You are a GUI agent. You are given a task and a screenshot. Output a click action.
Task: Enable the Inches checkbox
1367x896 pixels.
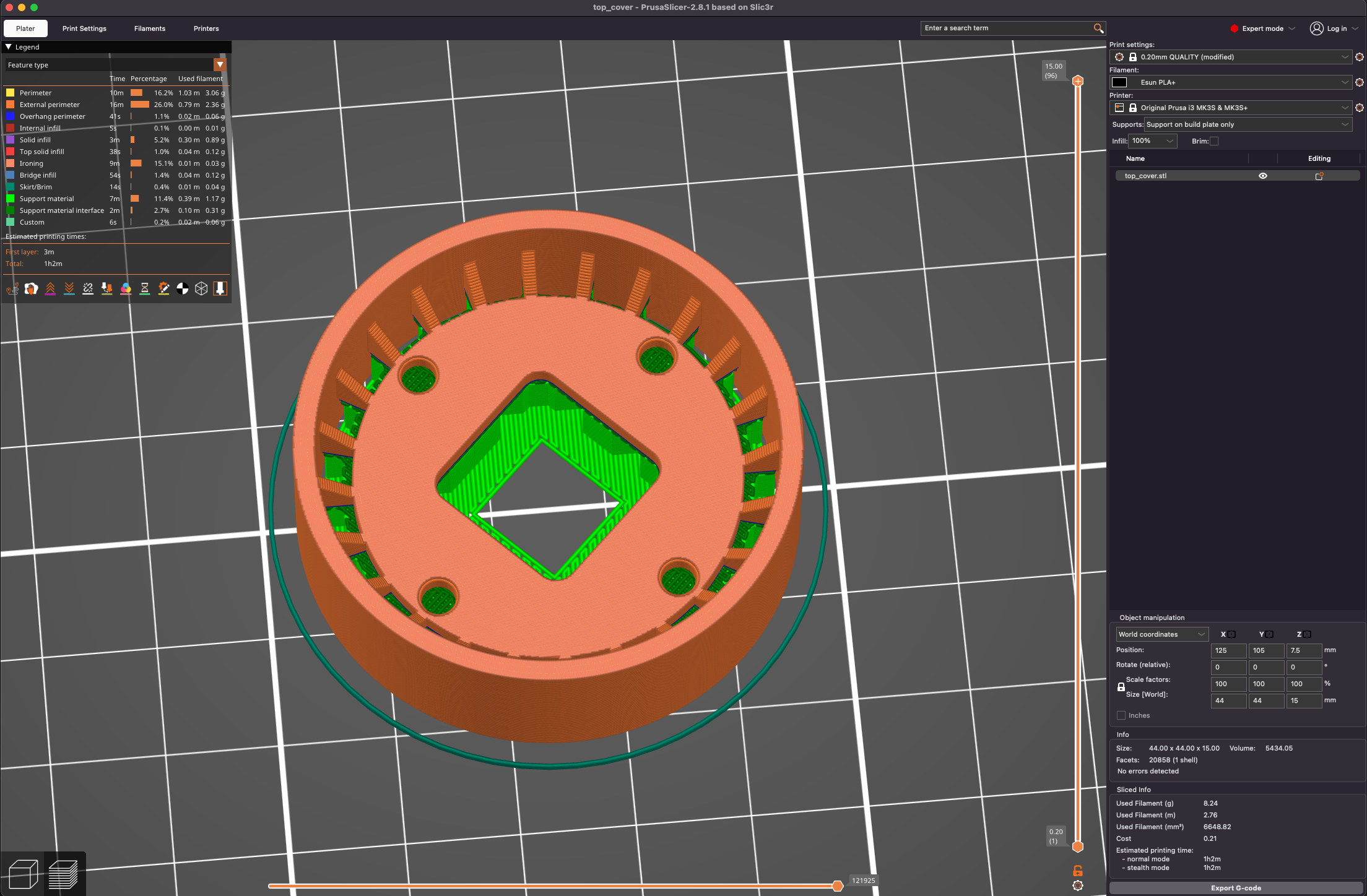pos(1121,715)
